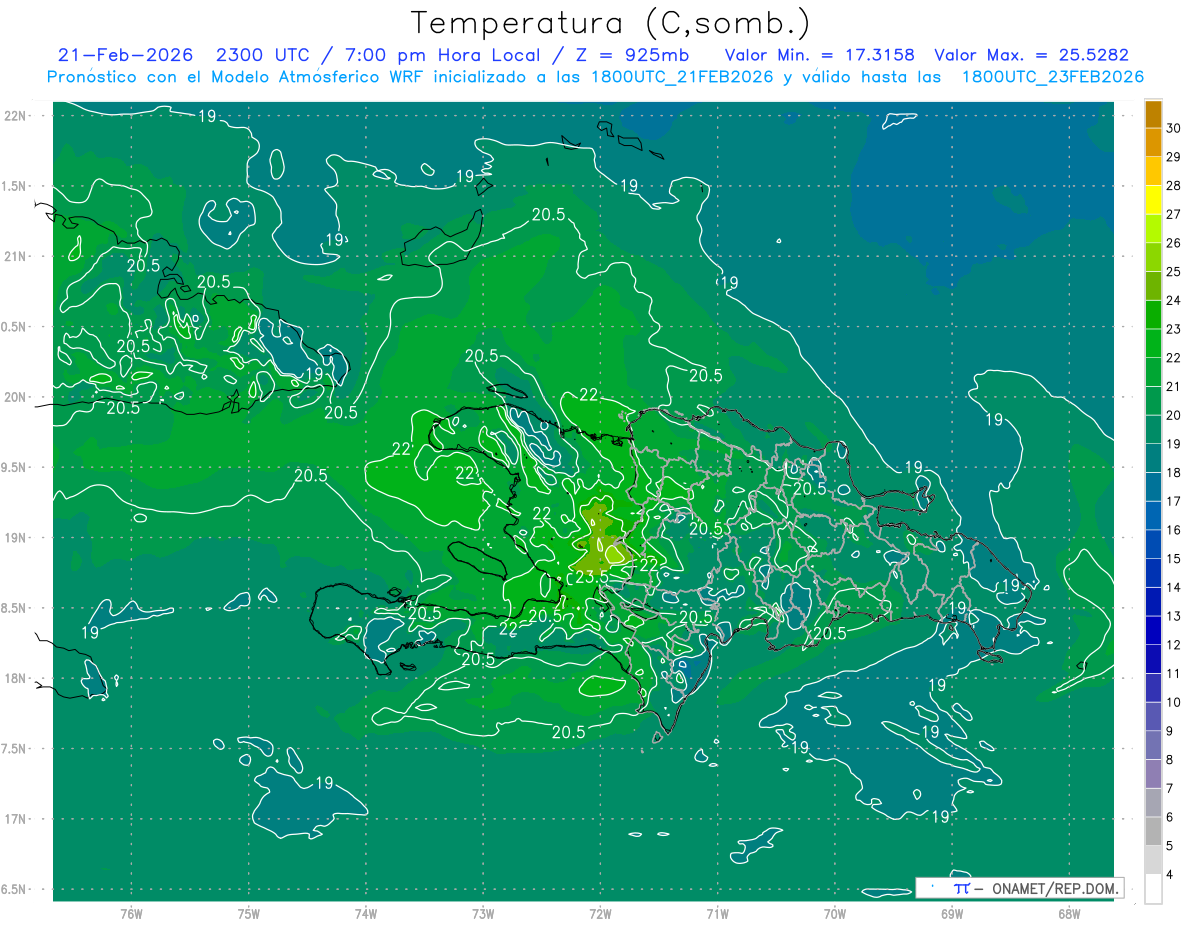This screenshot has height=927, width=1200.
Task: Click the '73W' longitude axis label
Action: coord(483,913)
